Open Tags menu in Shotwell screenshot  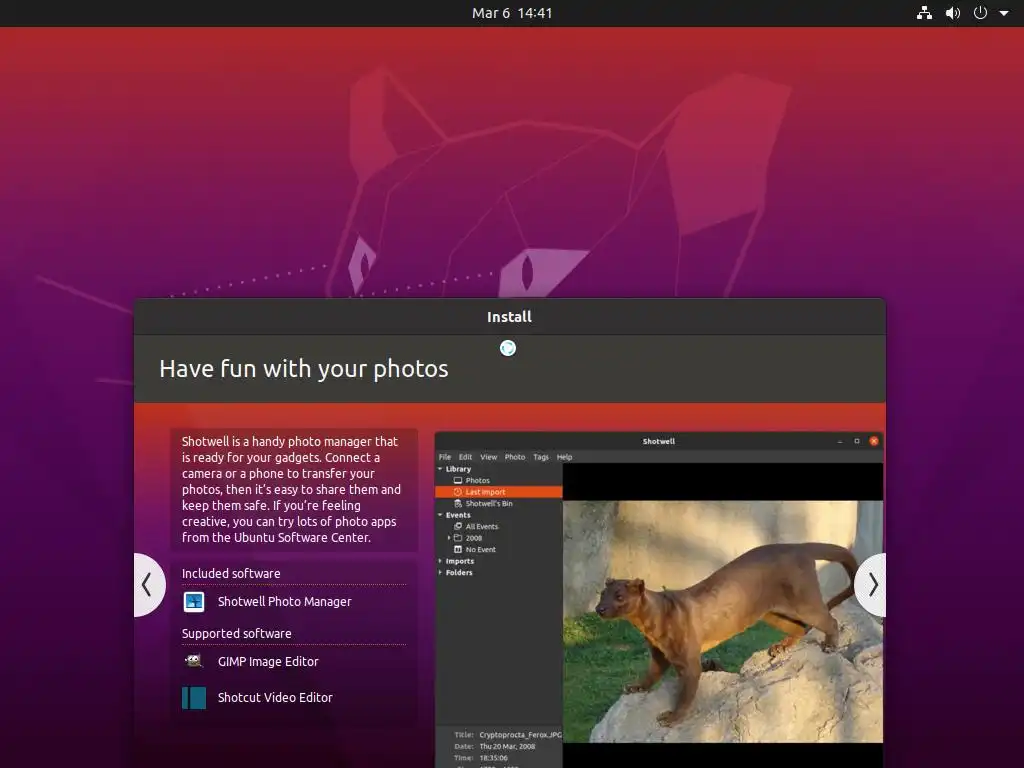(541, 457)
